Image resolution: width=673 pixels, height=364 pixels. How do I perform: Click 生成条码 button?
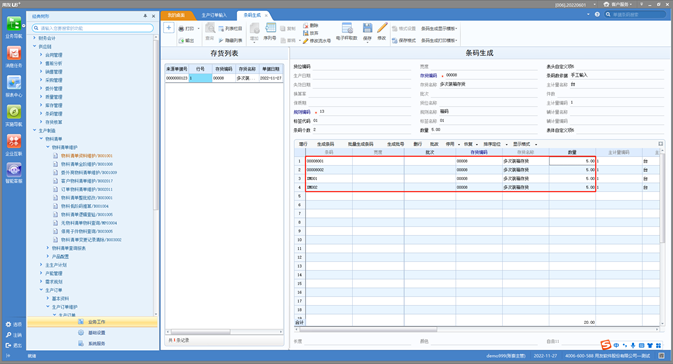[325, 144]
